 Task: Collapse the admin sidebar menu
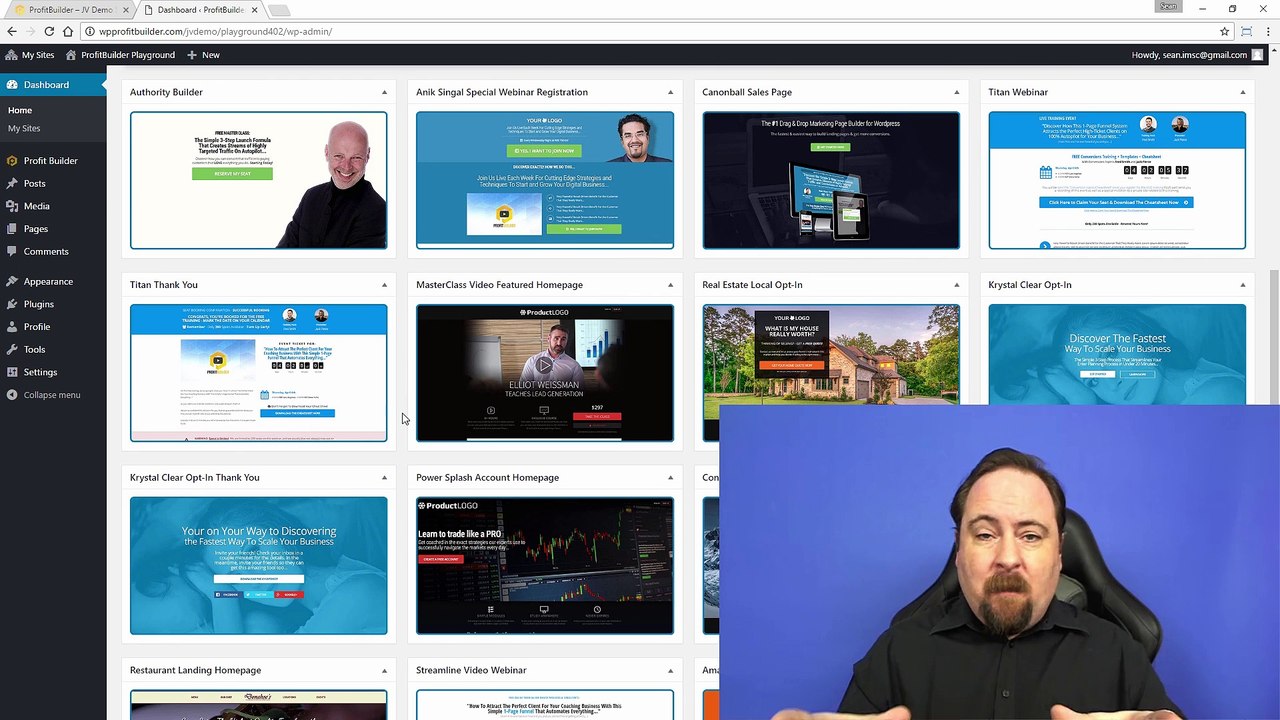[43, 395]
